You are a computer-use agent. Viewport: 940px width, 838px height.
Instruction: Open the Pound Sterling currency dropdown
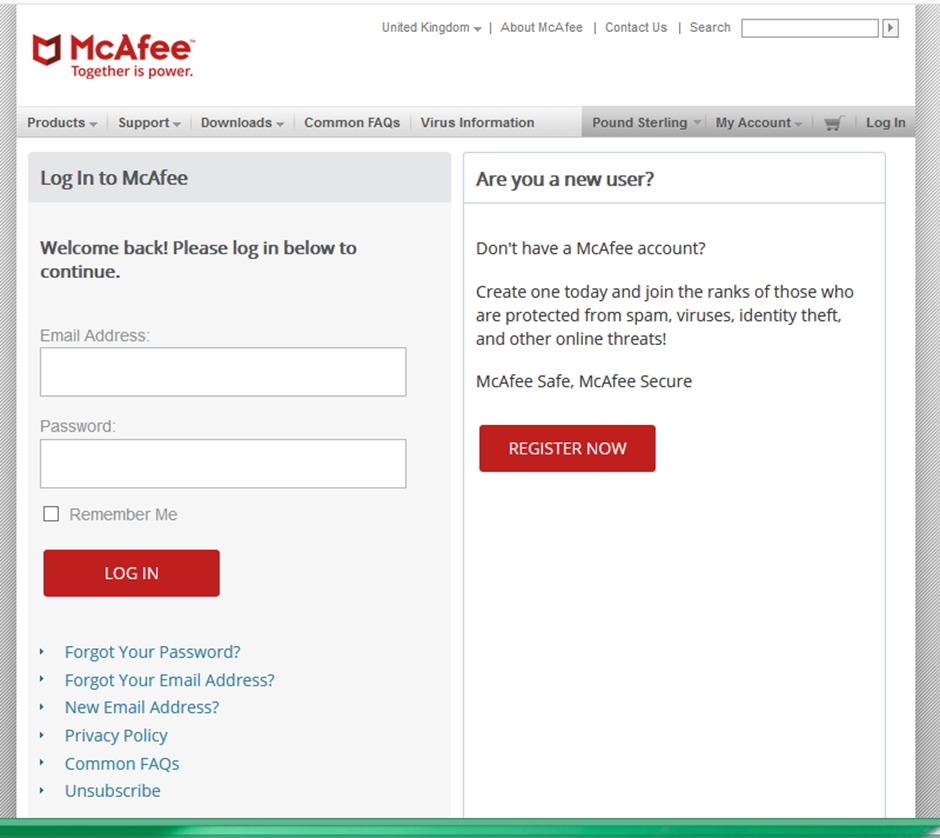646,122
